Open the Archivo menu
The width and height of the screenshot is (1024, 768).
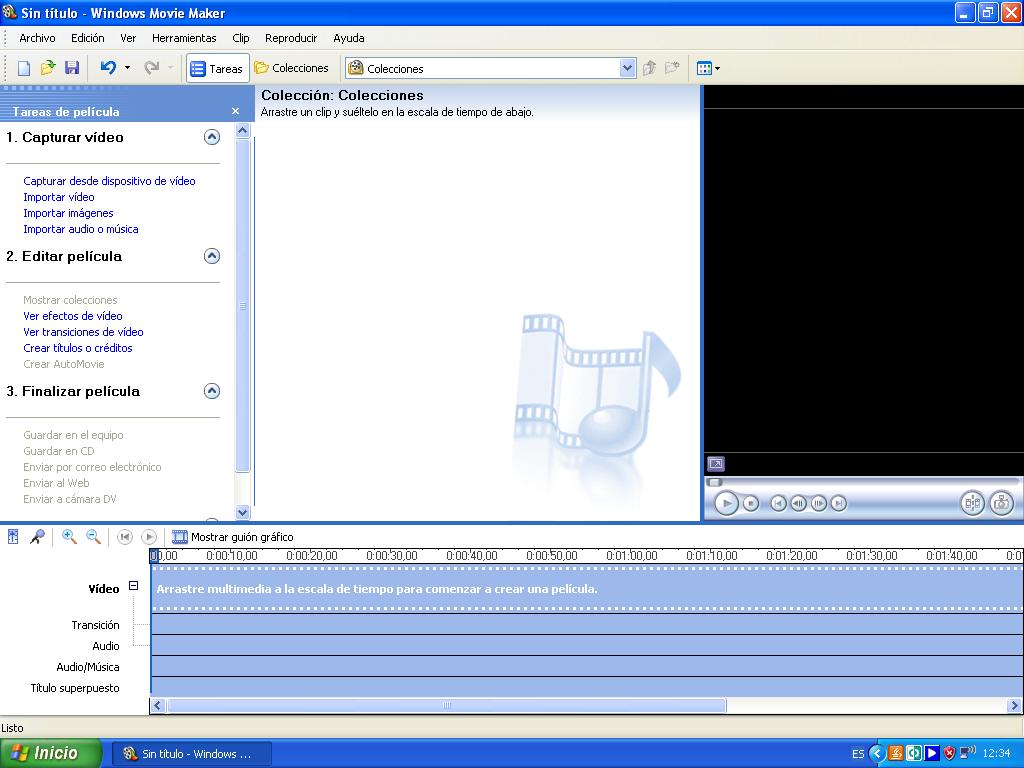(x=37, y=38)
